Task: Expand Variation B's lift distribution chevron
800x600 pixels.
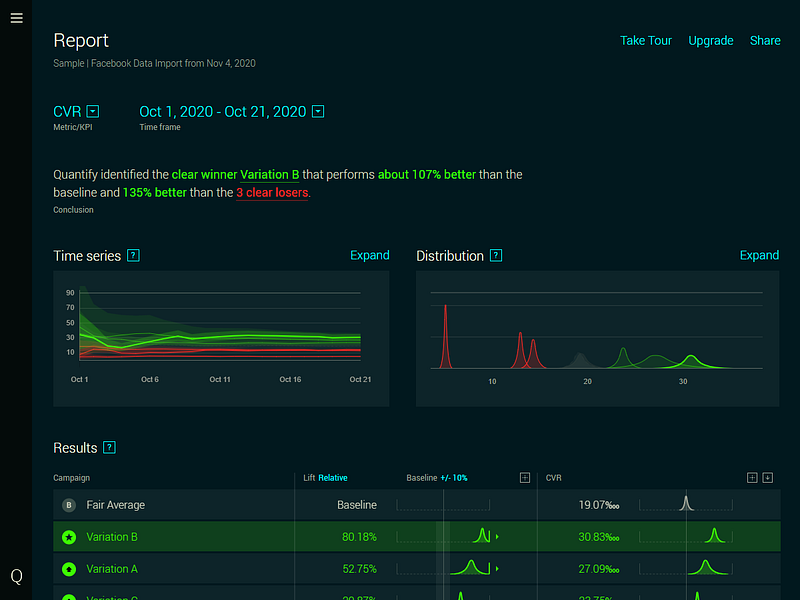Action: [x=496, y=536]
